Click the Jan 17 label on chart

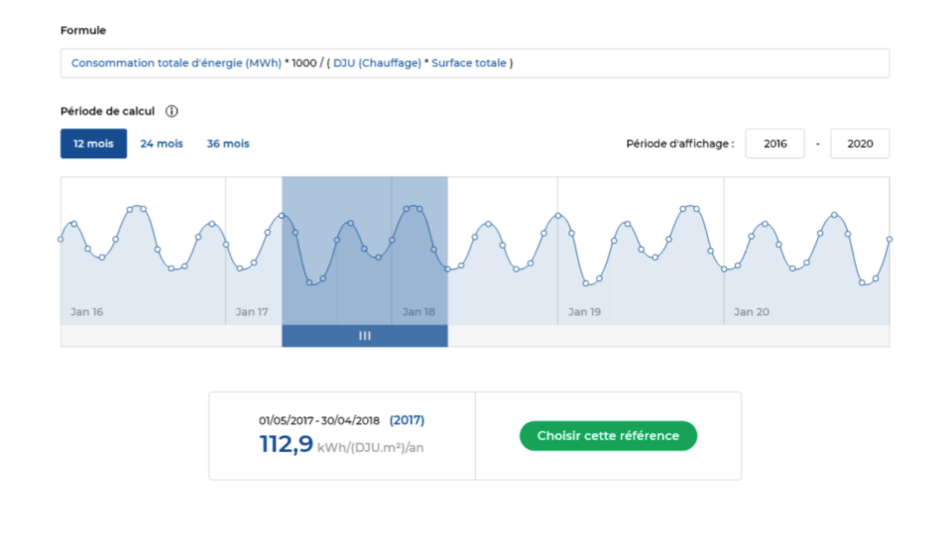(x=252, y=312)
